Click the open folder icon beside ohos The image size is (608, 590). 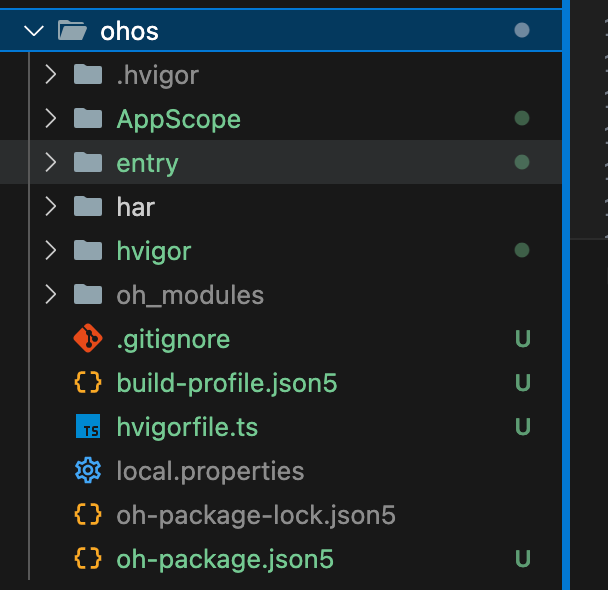72,31
